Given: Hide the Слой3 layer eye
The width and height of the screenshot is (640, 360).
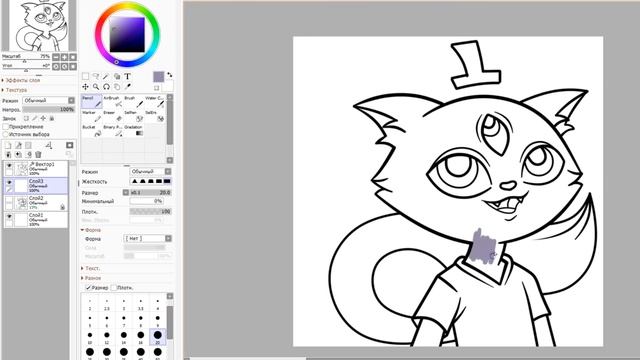Looking at the screenshot, I should point(9,182).
